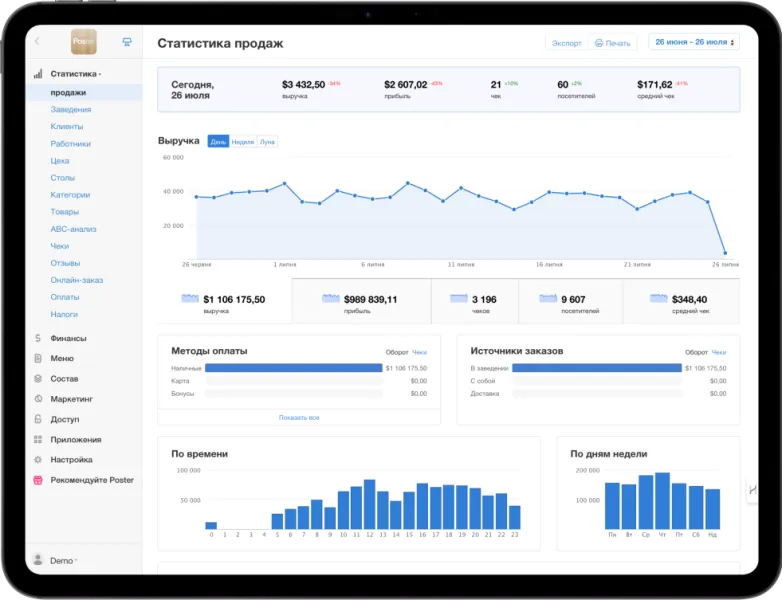782x600 pixels.
Task: Click the Показать все link
Action: [299, 417]
